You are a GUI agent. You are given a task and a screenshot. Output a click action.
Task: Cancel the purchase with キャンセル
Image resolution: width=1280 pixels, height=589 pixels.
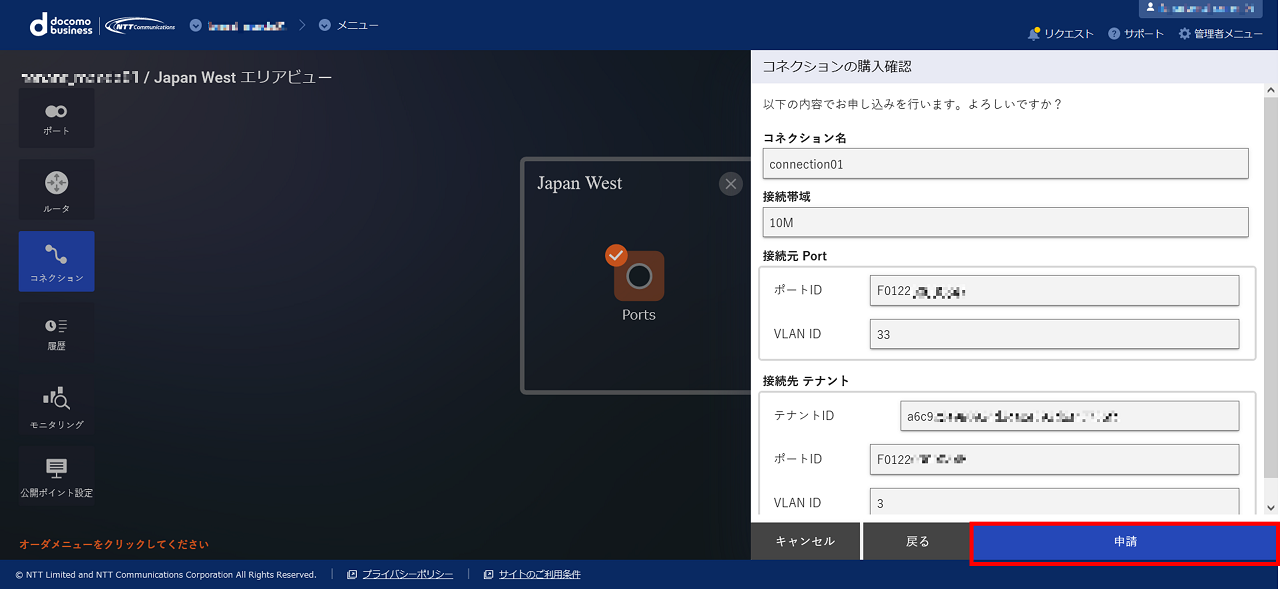coord(805,541)
